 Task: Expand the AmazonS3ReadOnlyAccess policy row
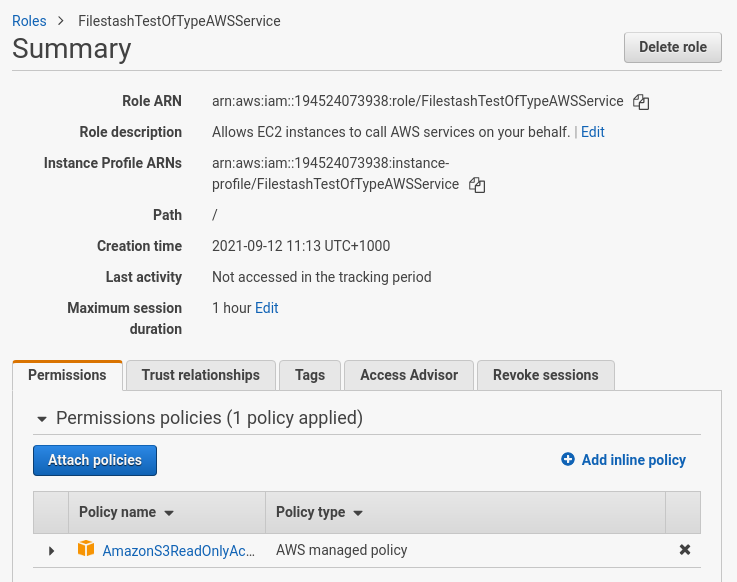click(x=51, y=551)
